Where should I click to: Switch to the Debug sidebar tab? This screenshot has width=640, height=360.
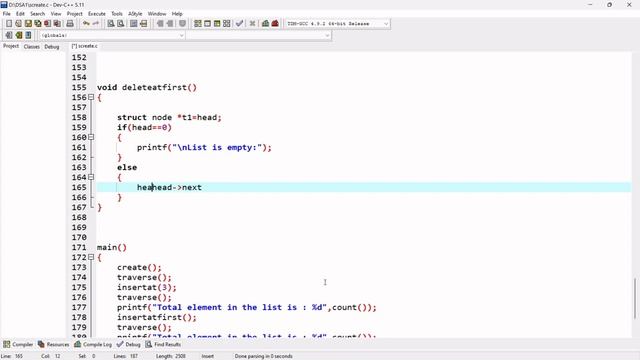click(52, 47)
